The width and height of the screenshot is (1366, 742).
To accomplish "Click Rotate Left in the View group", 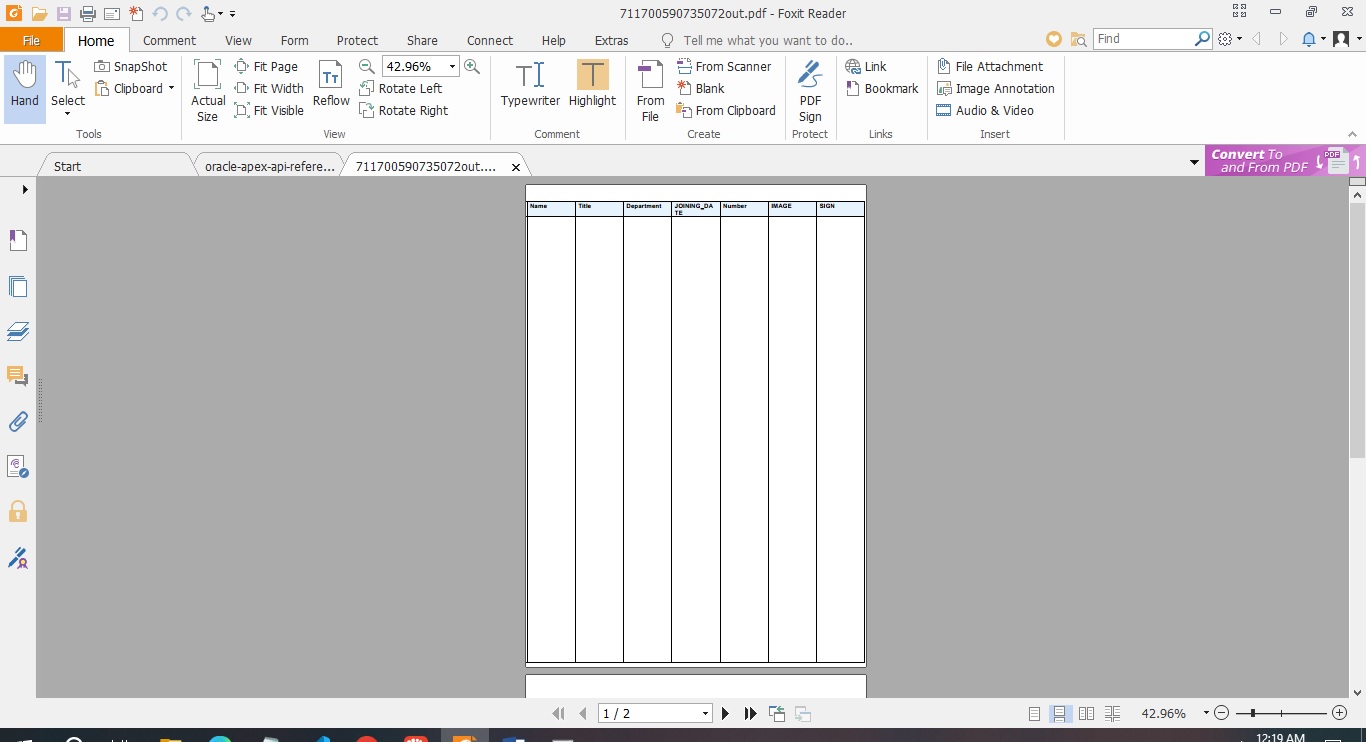I will (x=400, y=89).
